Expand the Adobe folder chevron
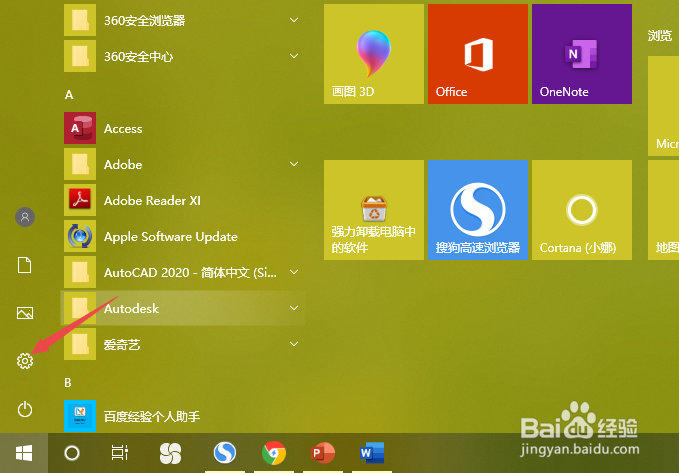The height and width of the screenshot is (473, 679). (x=294, y=164)
